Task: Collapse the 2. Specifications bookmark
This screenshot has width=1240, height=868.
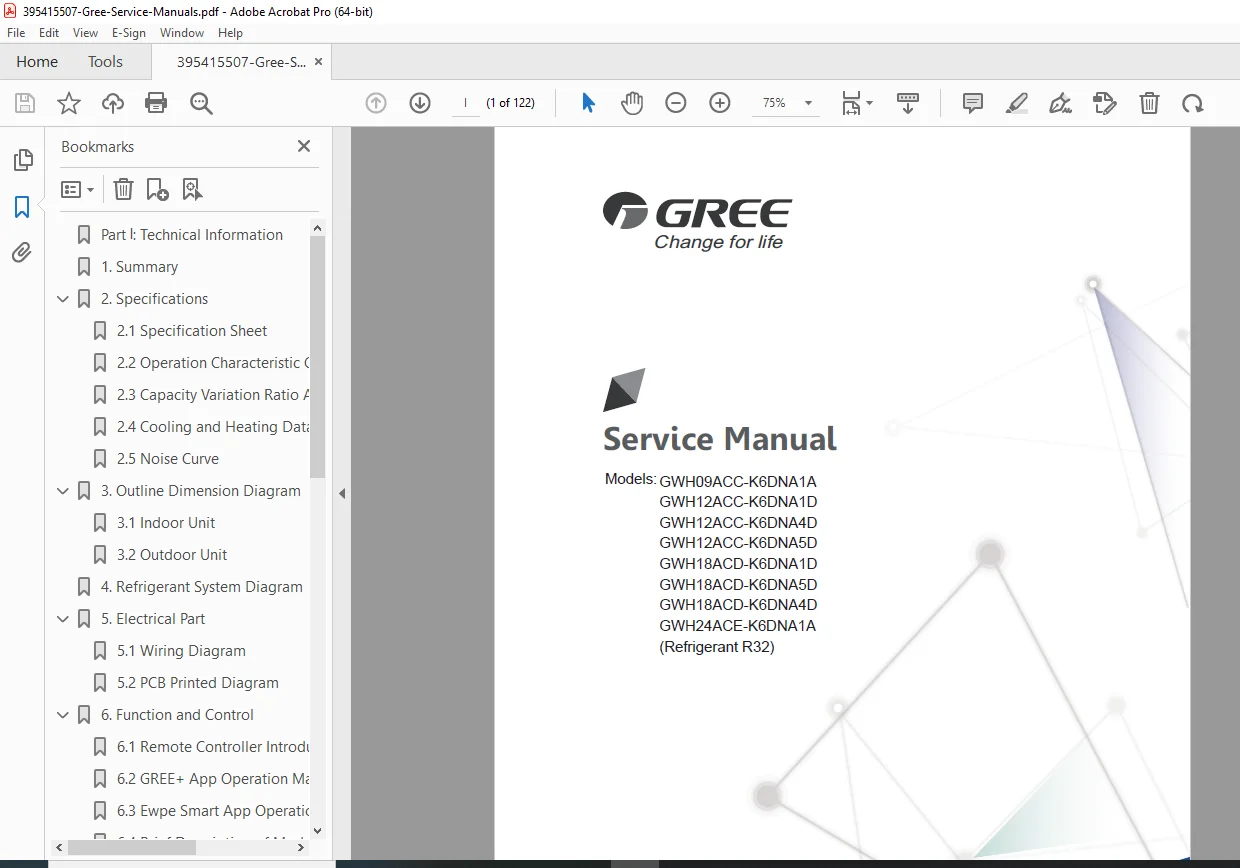Action: coord(63,299)
